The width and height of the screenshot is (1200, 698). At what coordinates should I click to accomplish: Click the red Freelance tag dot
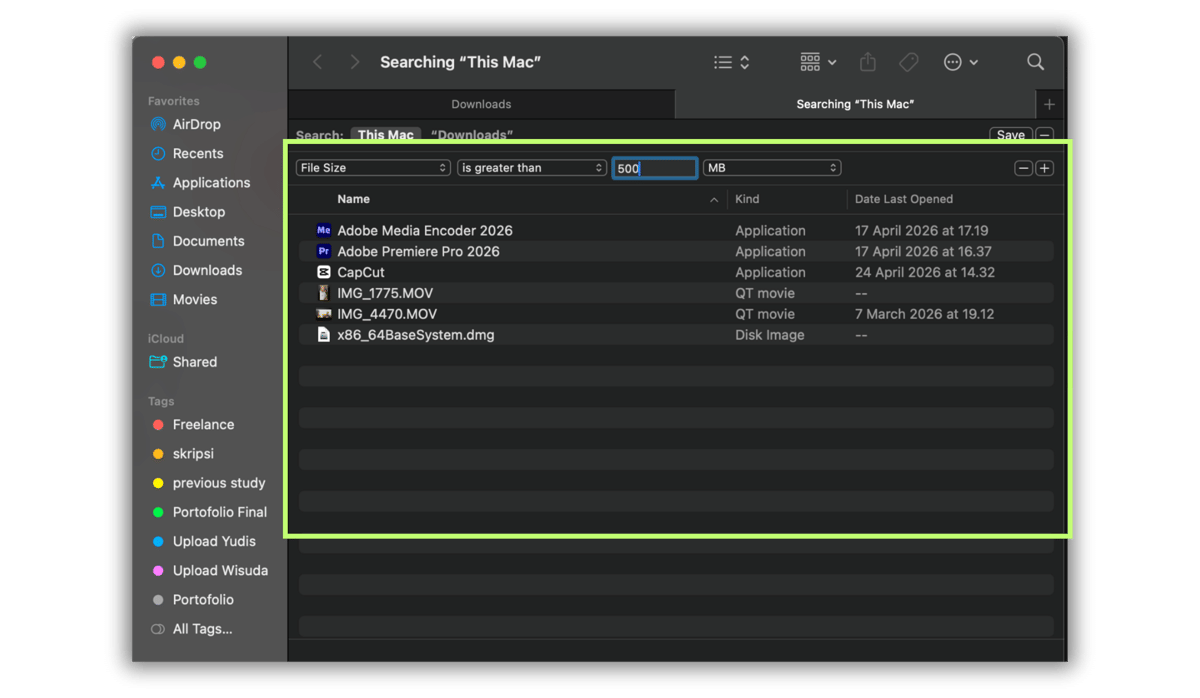click(160, 424)
